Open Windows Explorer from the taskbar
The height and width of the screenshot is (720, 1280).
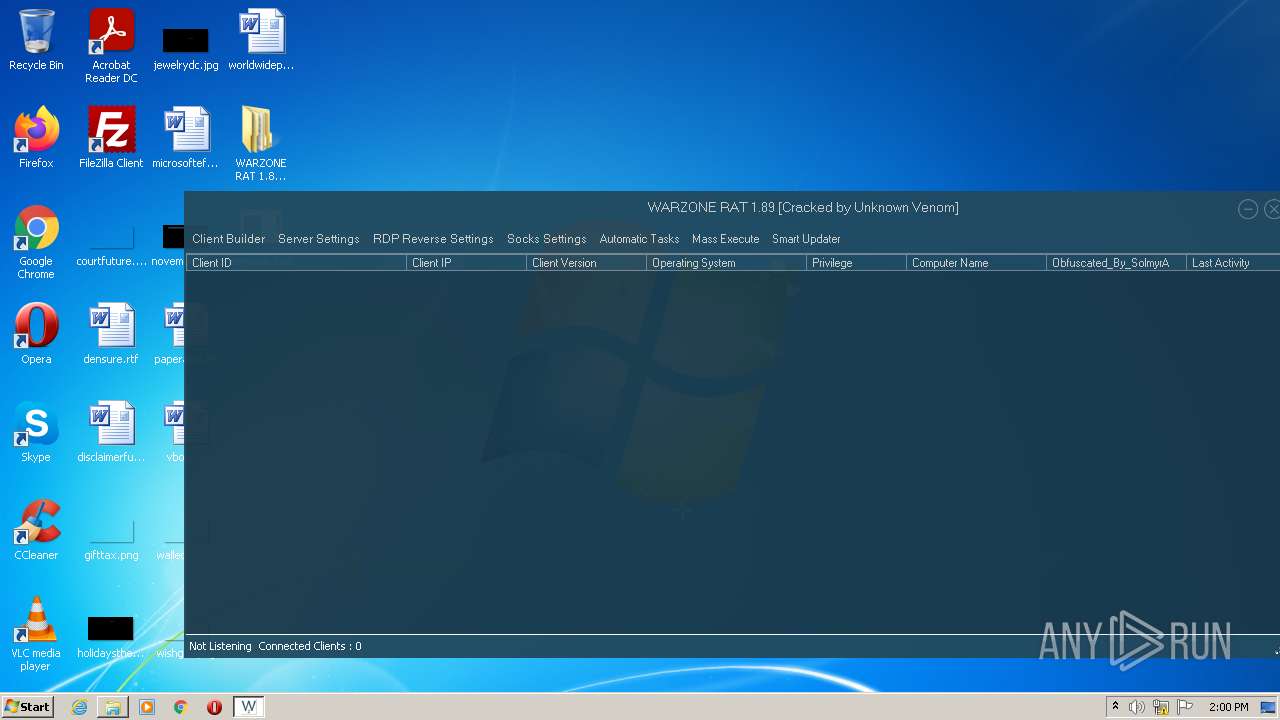[113, 707]
